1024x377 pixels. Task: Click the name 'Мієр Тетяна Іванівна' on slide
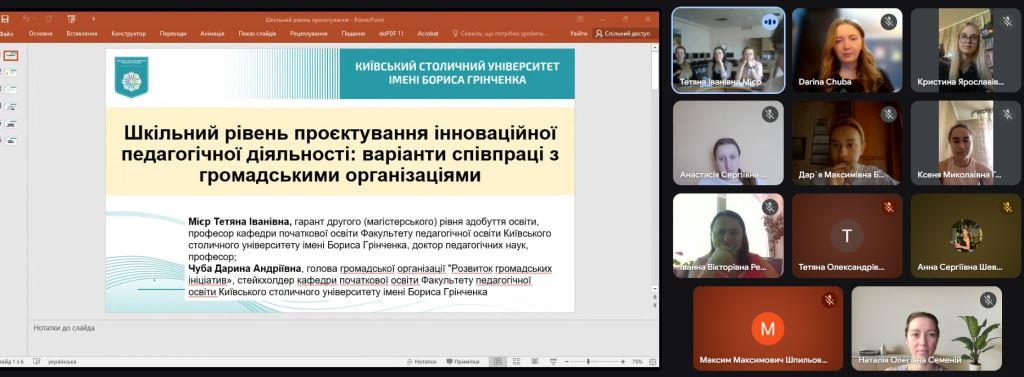(x=240, y=221)
